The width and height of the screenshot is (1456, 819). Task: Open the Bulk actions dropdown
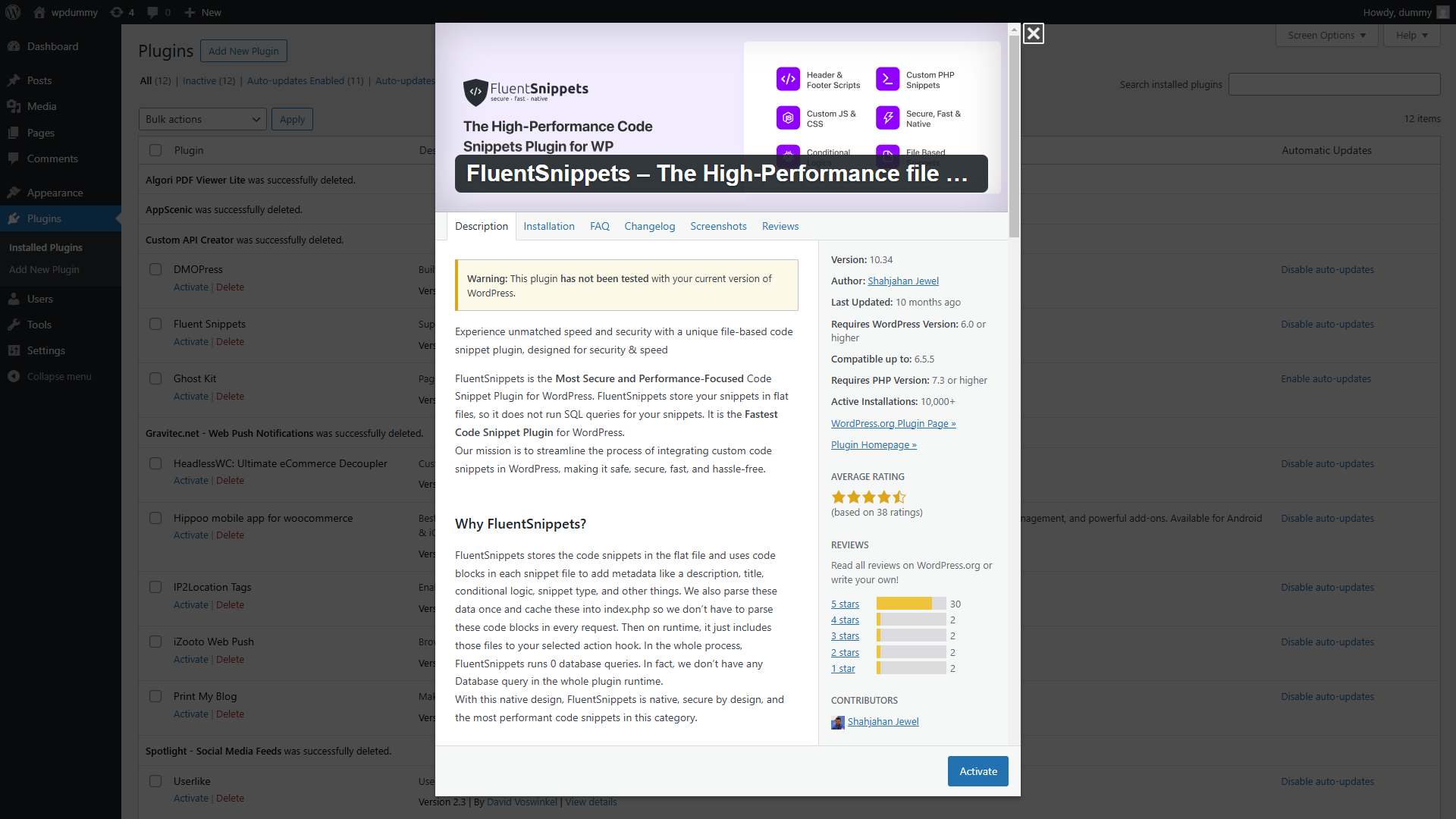click(202, 119)
